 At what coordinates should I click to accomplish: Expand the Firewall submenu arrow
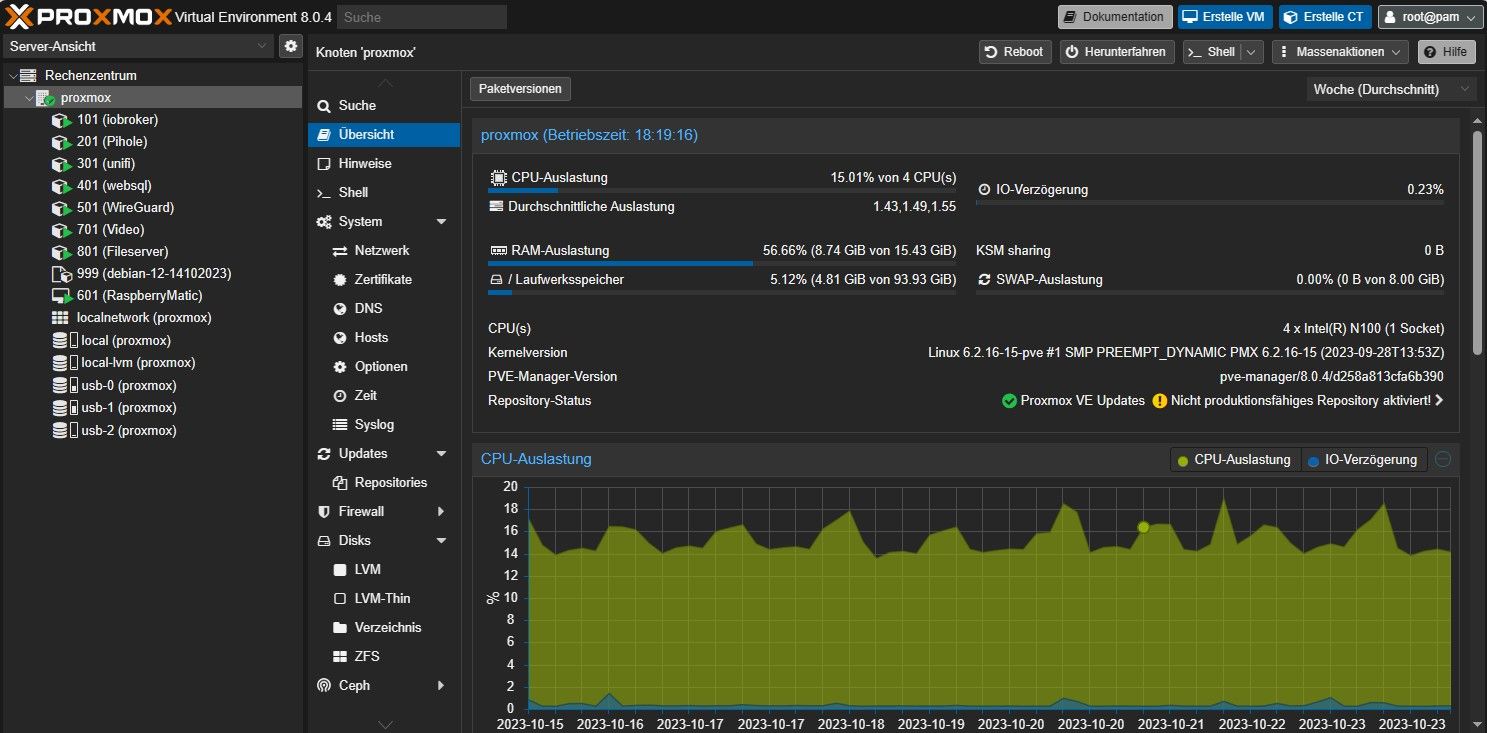tap(441, 512)
